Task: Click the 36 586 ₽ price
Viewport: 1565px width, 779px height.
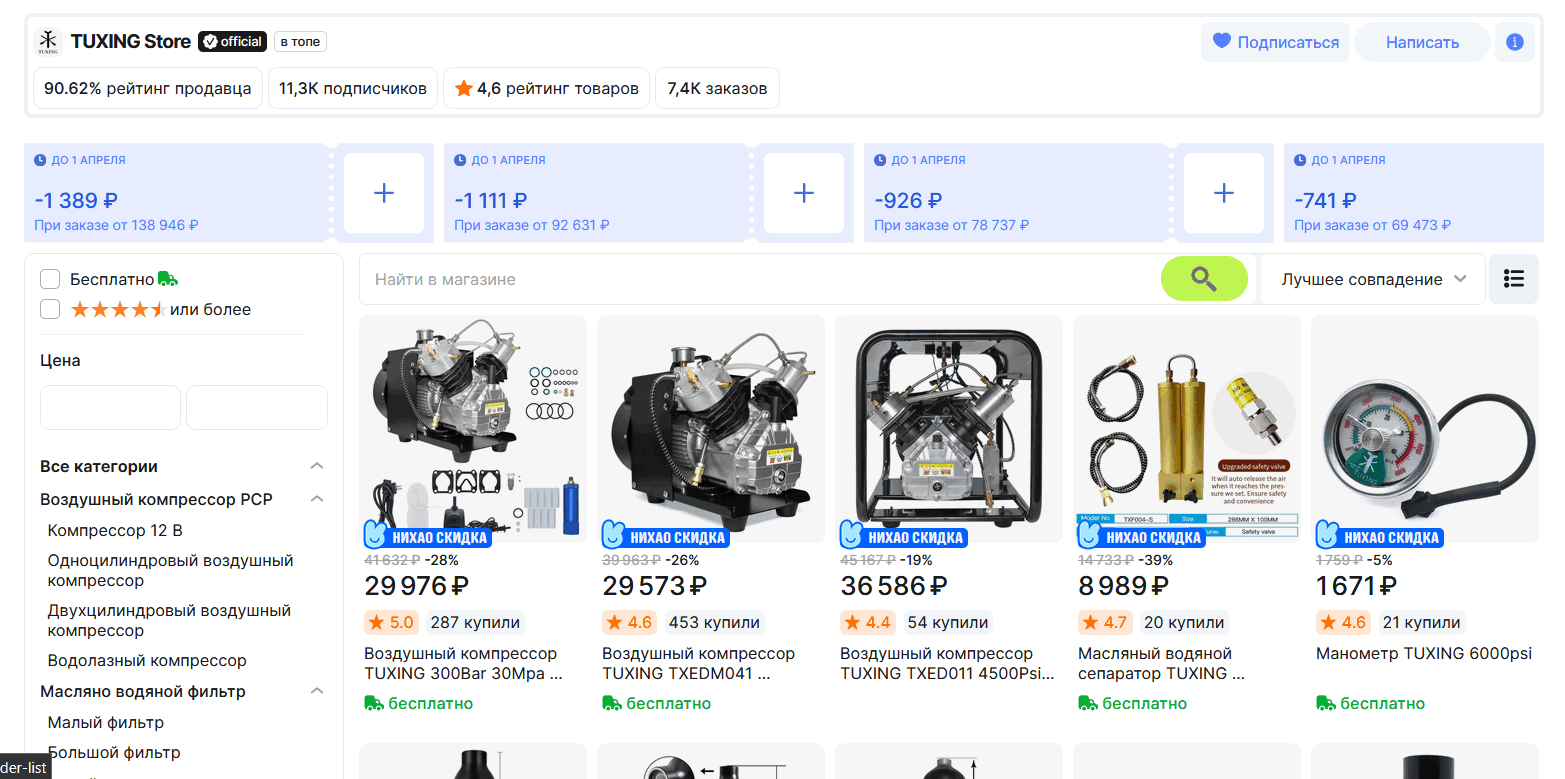Action: coord(894,586)
